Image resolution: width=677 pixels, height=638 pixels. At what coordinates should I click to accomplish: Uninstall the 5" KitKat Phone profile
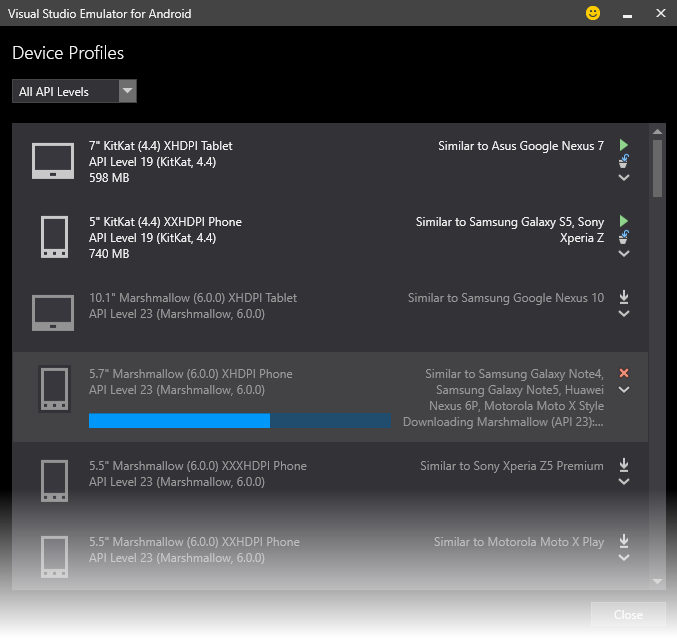624,237
